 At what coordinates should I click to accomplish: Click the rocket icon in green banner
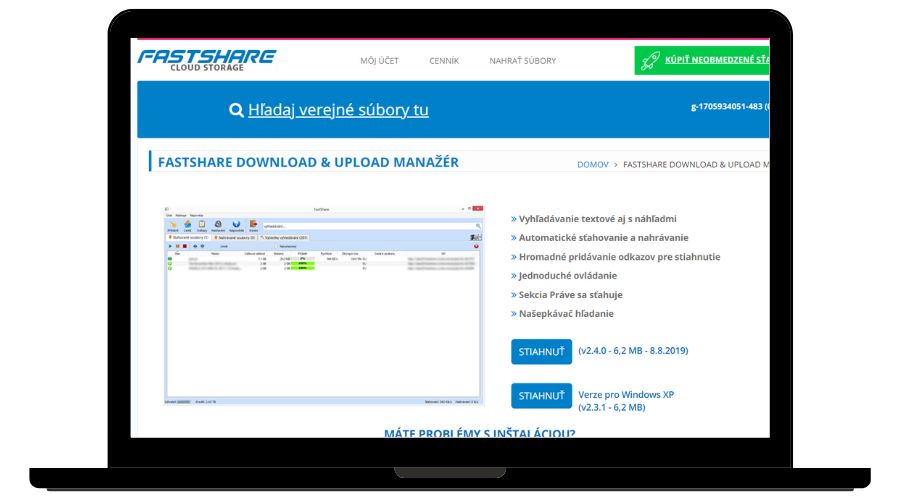[650, 61]
